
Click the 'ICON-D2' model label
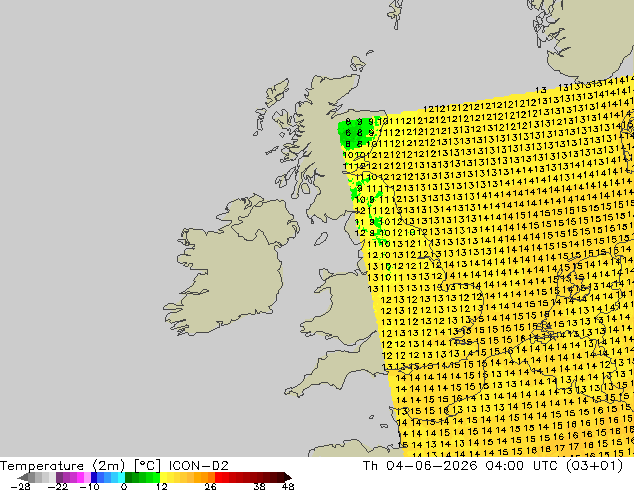click(199, 466)
